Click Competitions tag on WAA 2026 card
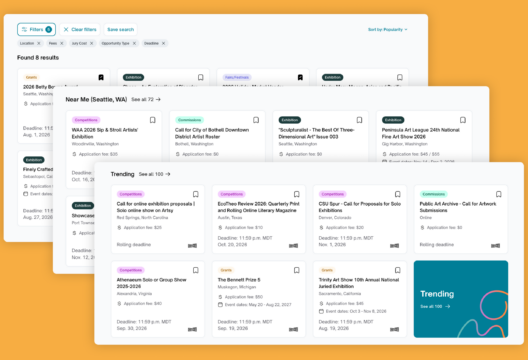 [86, 120]
